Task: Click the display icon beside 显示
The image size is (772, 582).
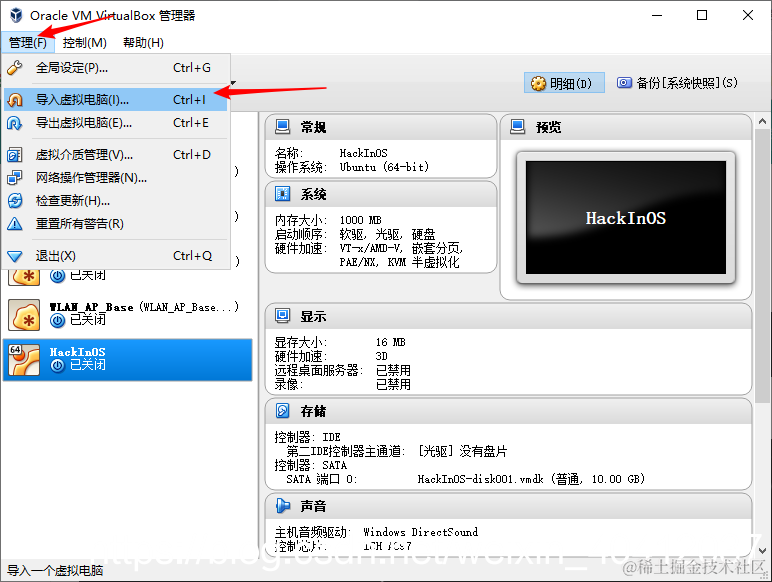Action: pos(283,316)
